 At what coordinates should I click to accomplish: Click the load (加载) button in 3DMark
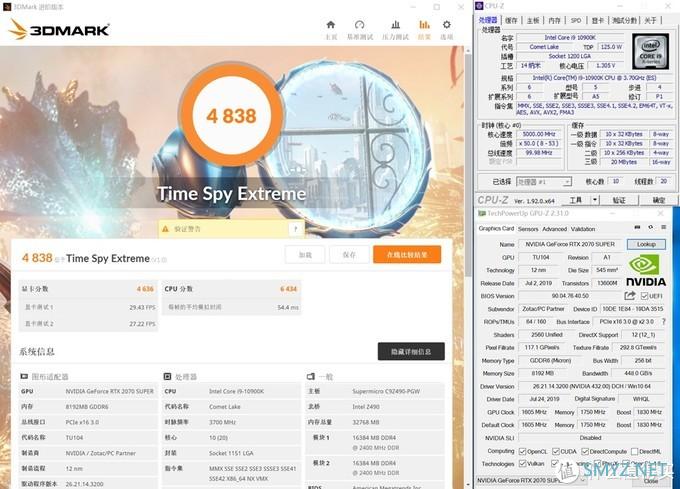(x=305, y=254)
